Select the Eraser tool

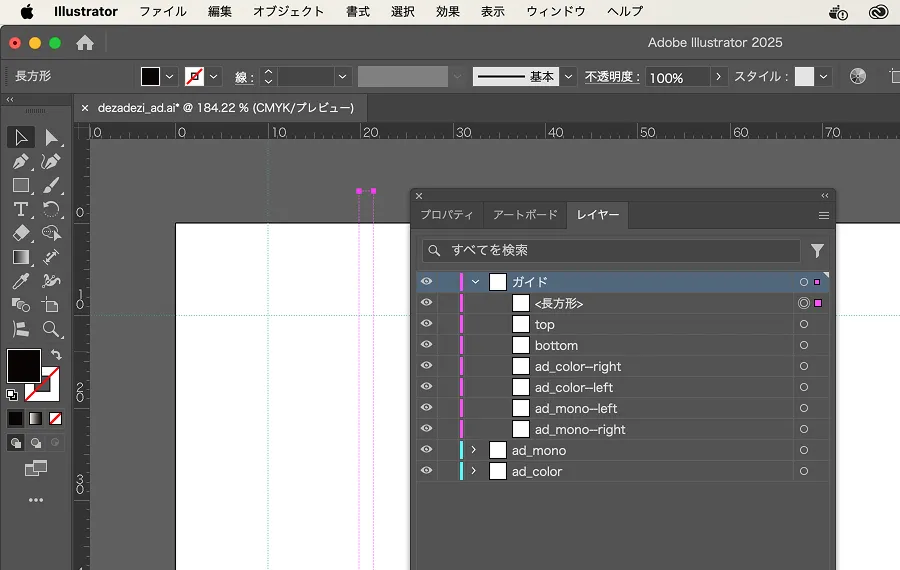(x=20, y=233)
